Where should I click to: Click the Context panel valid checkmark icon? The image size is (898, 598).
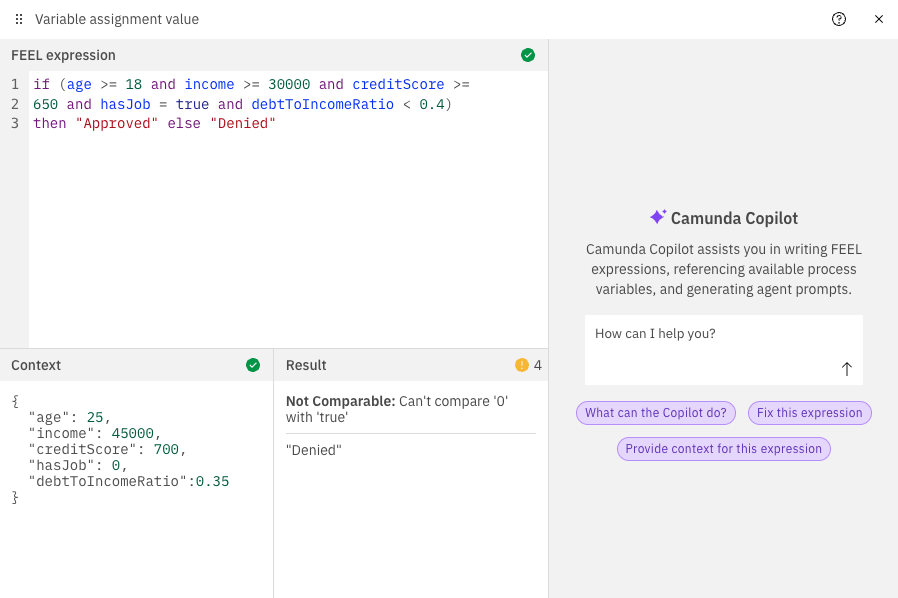[253, 365]
